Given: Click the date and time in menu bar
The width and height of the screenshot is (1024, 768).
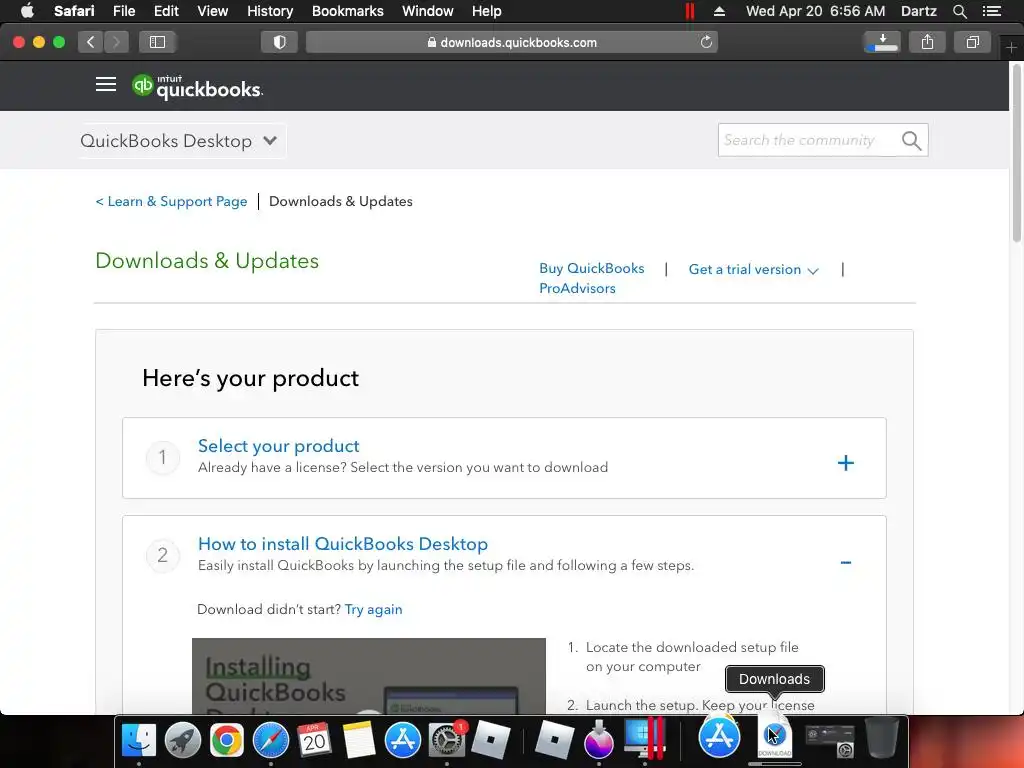Looking at the screenshot, I should coord(816,11).
